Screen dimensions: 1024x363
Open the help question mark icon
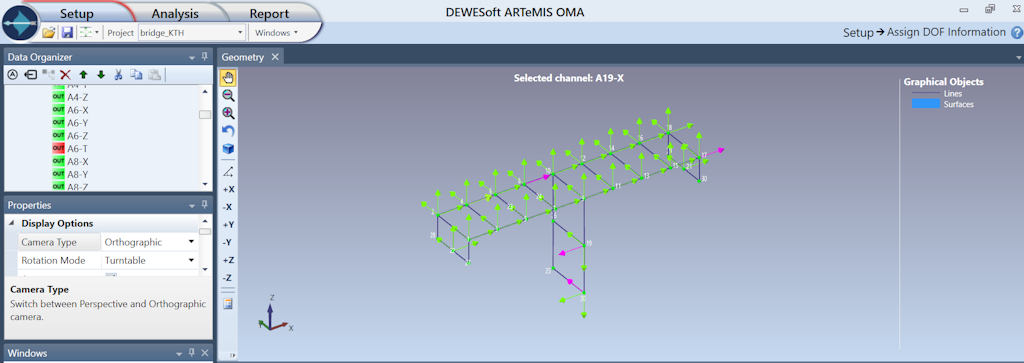1016,33
